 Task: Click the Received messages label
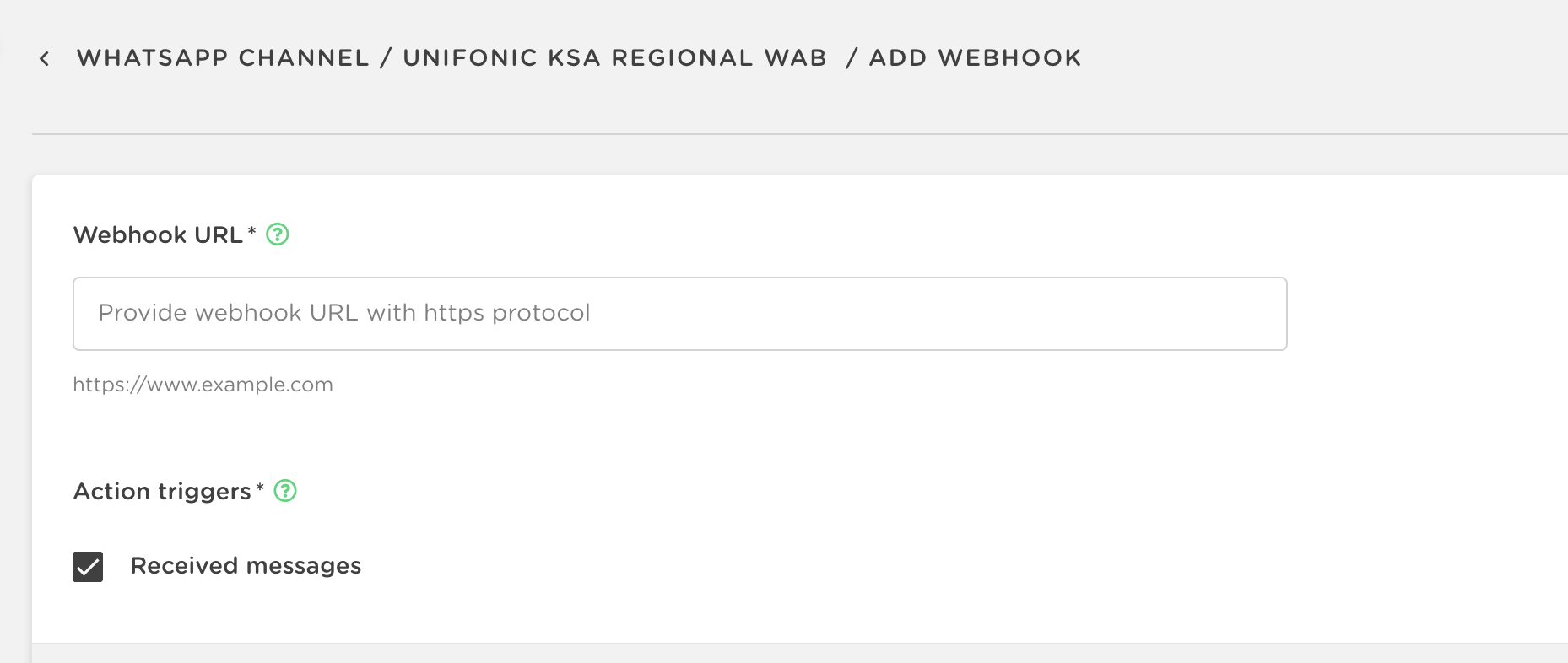246,566
